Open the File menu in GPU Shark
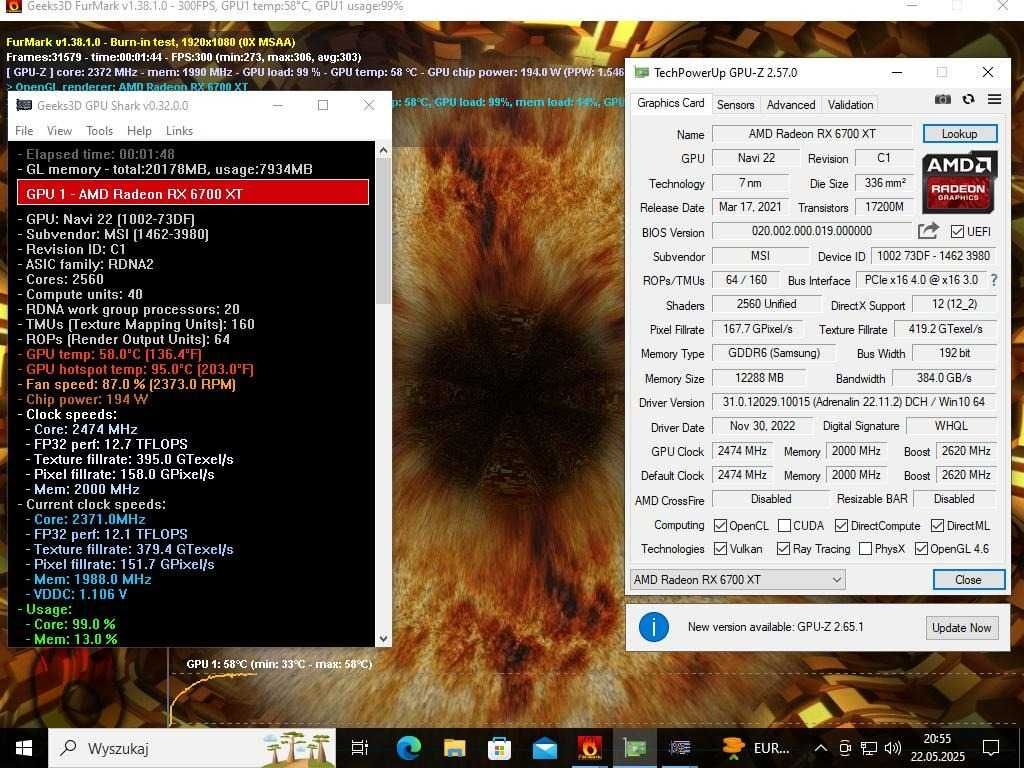The image size is (1024, 768). 24,131
